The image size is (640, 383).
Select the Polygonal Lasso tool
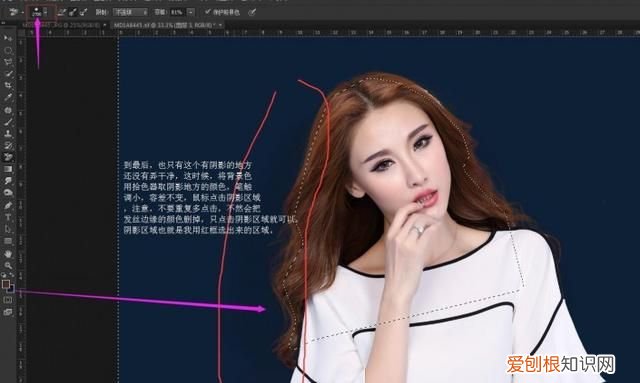click(8, 62)
